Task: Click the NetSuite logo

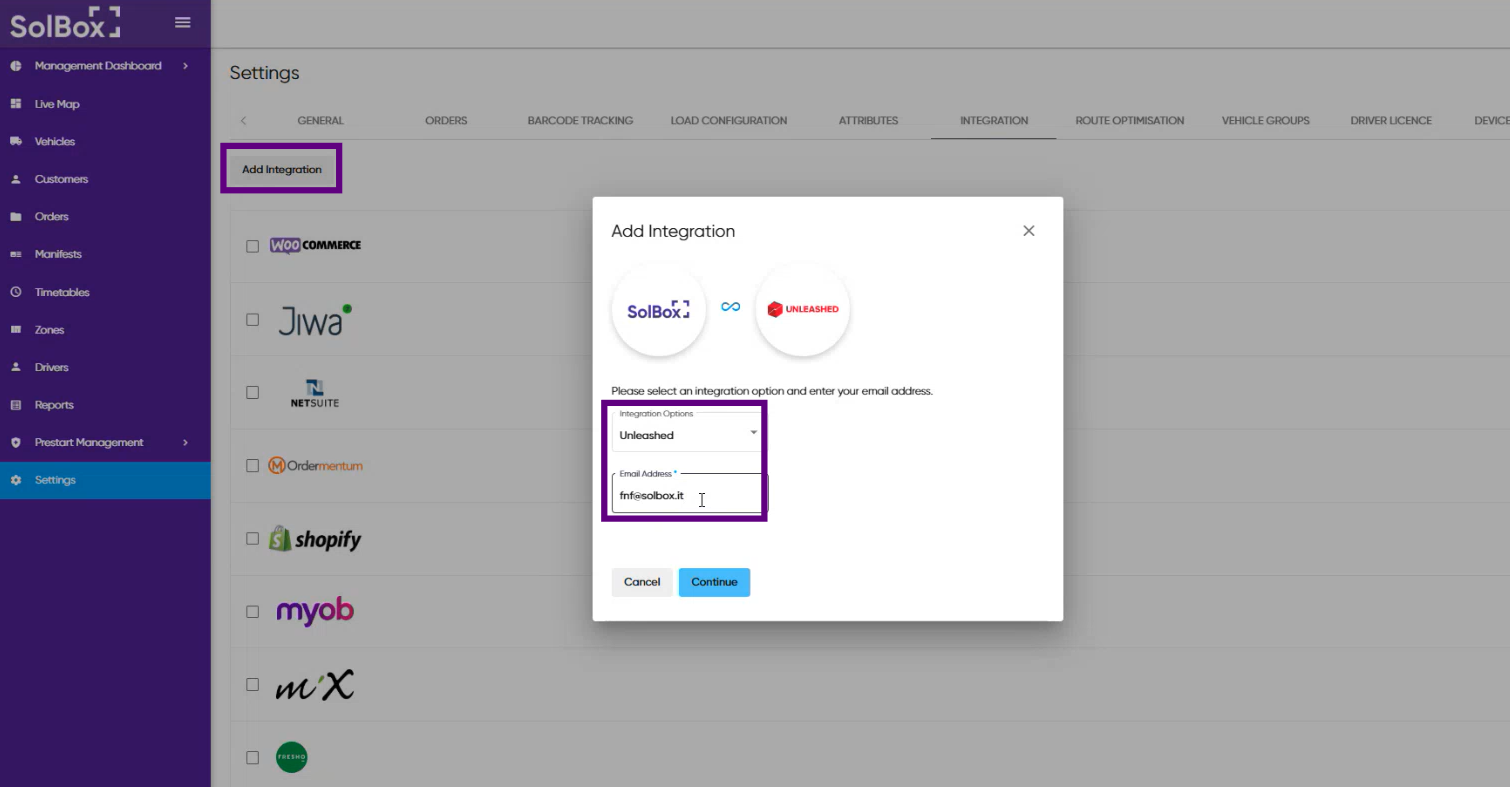Action: click(x=315, y=393)
